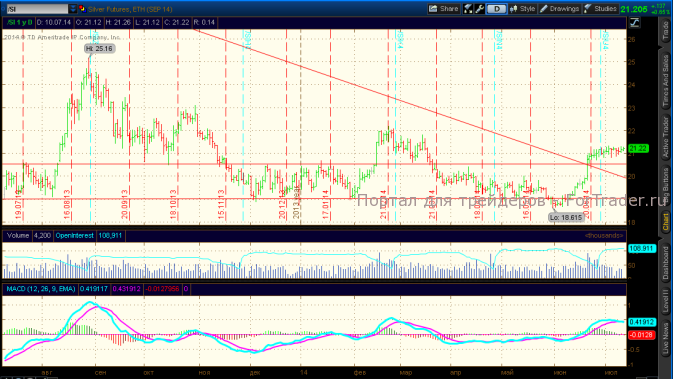Click the -0.0127956 MACD diff value
673x379 pixels.
tap(162, 289)
